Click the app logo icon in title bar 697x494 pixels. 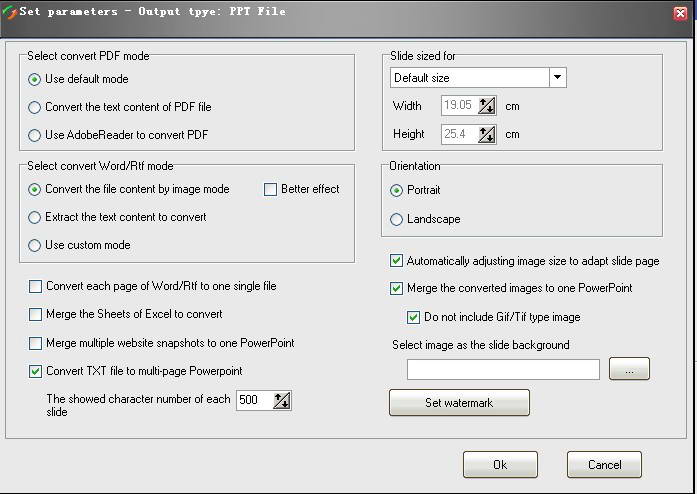coord(10,11)
